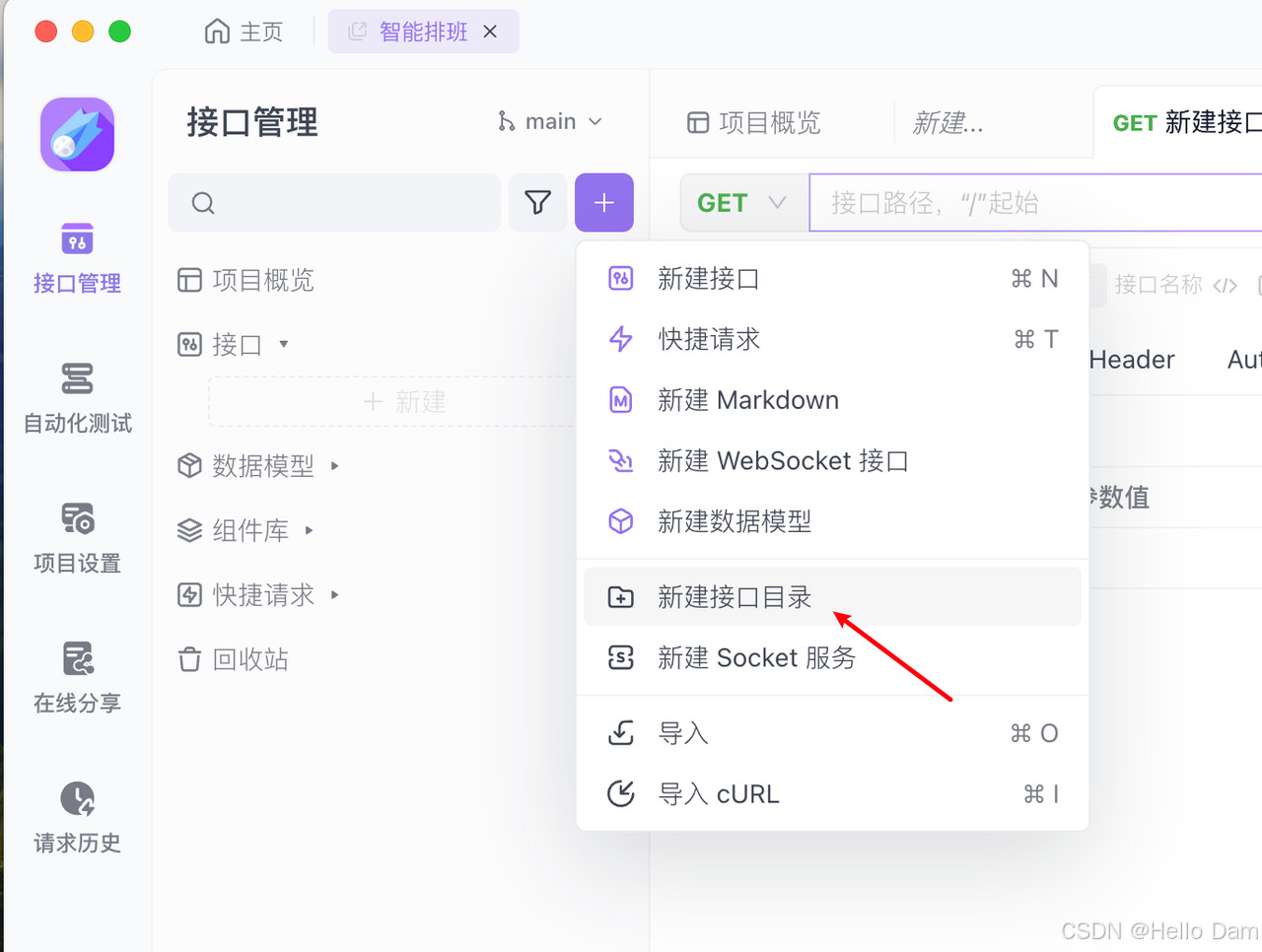This screenshot has height=952, width=1262.
Task: Click the 接口名称 input field
Action: [1159, 285]
